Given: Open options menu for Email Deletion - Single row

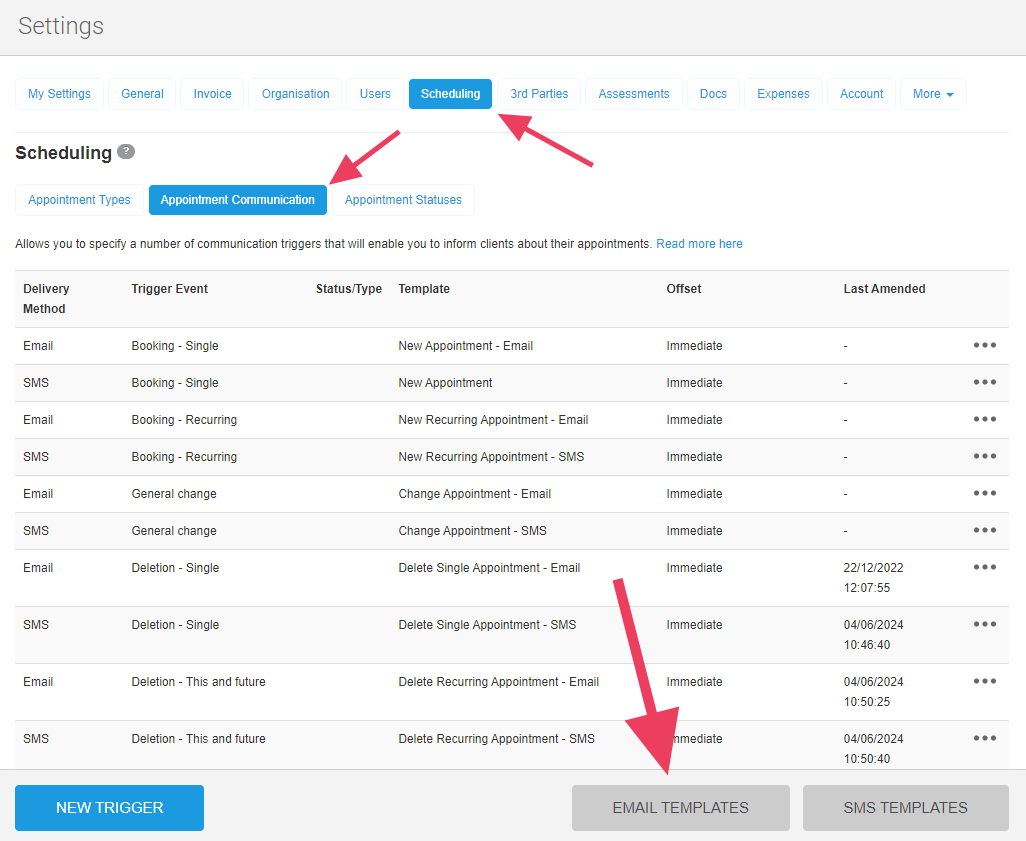Looking at the screenshot, I should [984, 567].
